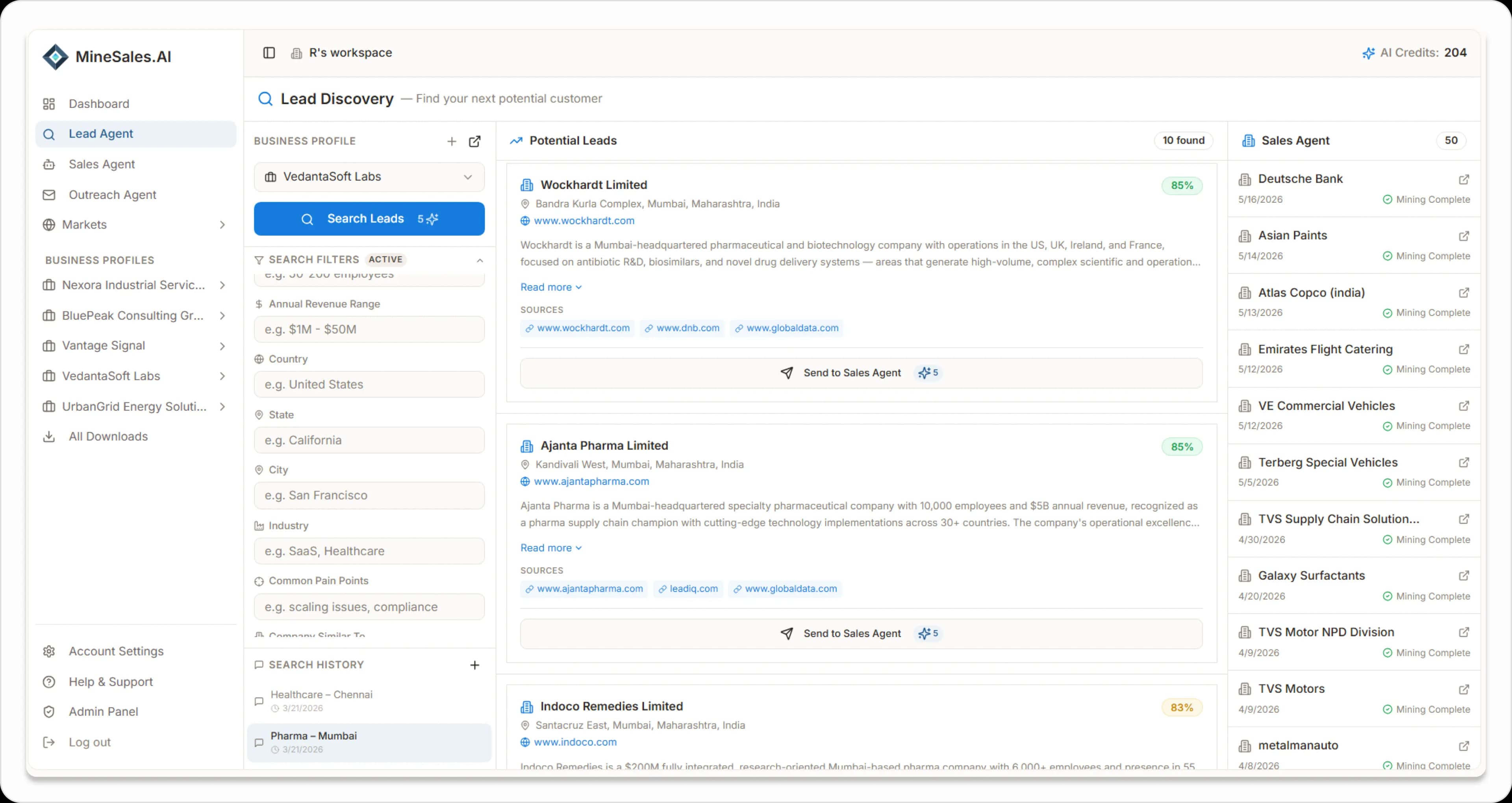The width and height of the screenshot is (1512, 803).
Task: Click the Potential Leads trend icon
Action: pyautogui.click(x=516, y=141)
